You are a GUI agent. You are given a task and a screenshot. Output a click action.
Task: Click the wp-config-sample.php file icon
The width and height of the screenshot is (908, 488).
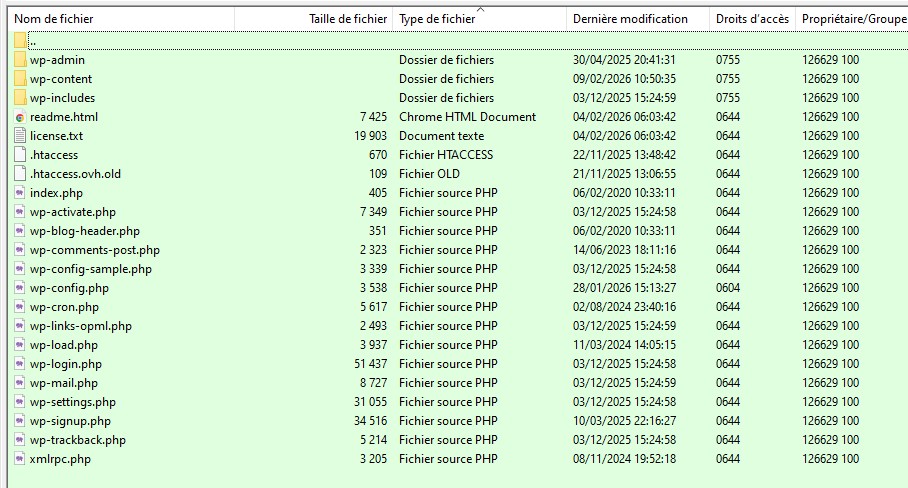20,269
